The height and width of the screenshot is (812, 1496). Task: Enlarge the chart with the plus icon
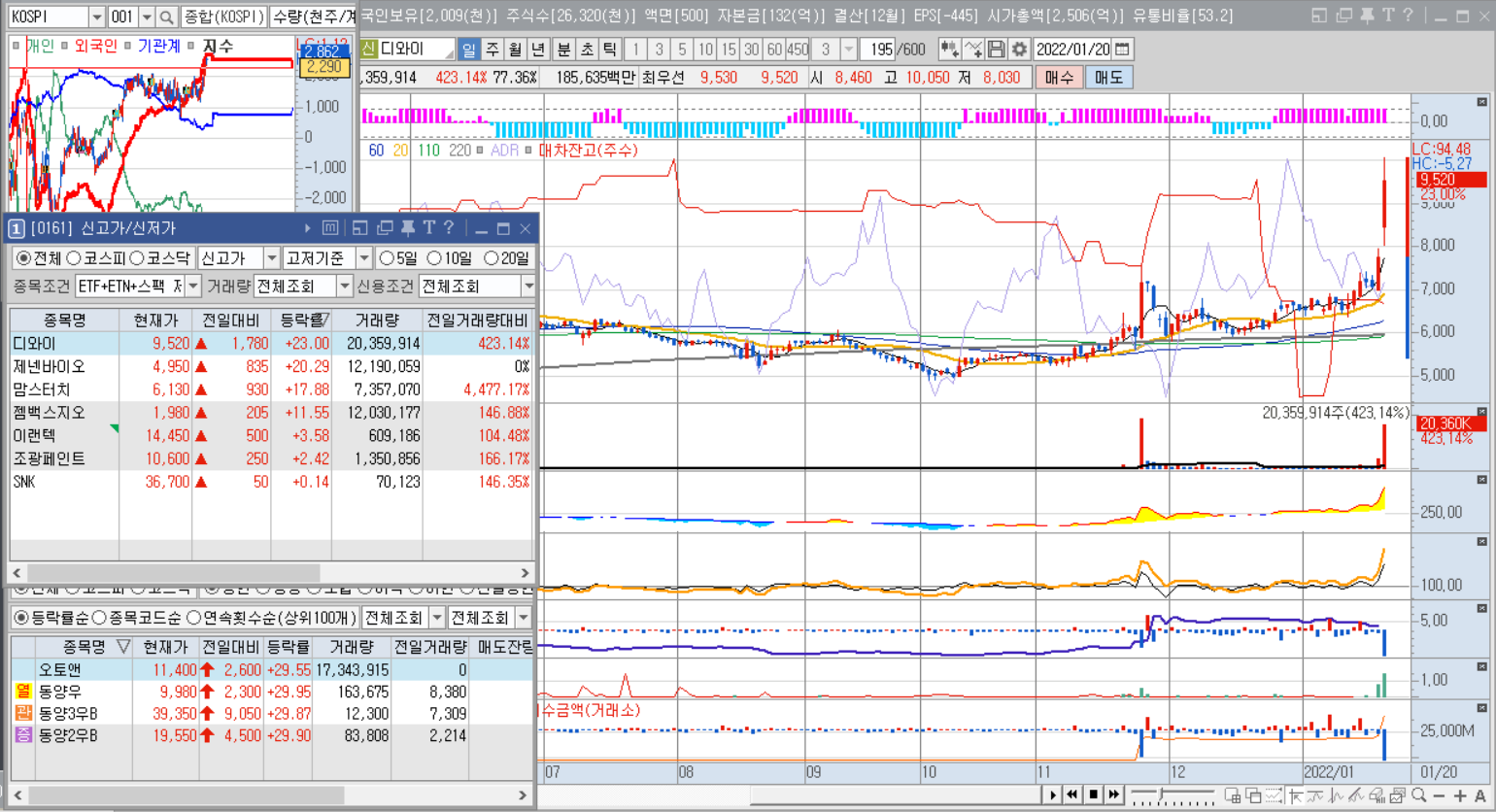[1460, 795]
